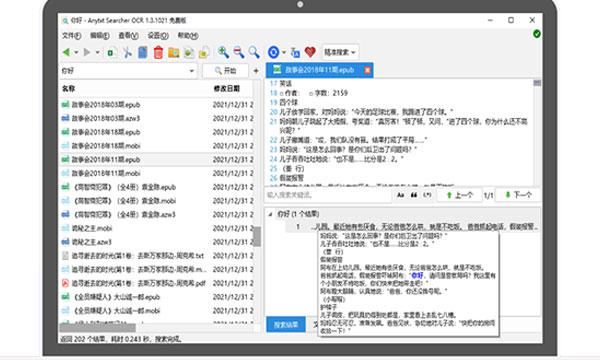Click the gray page with green arrow icon
Viewport: 600px width, 360px height.
click(x=189, y=52)
